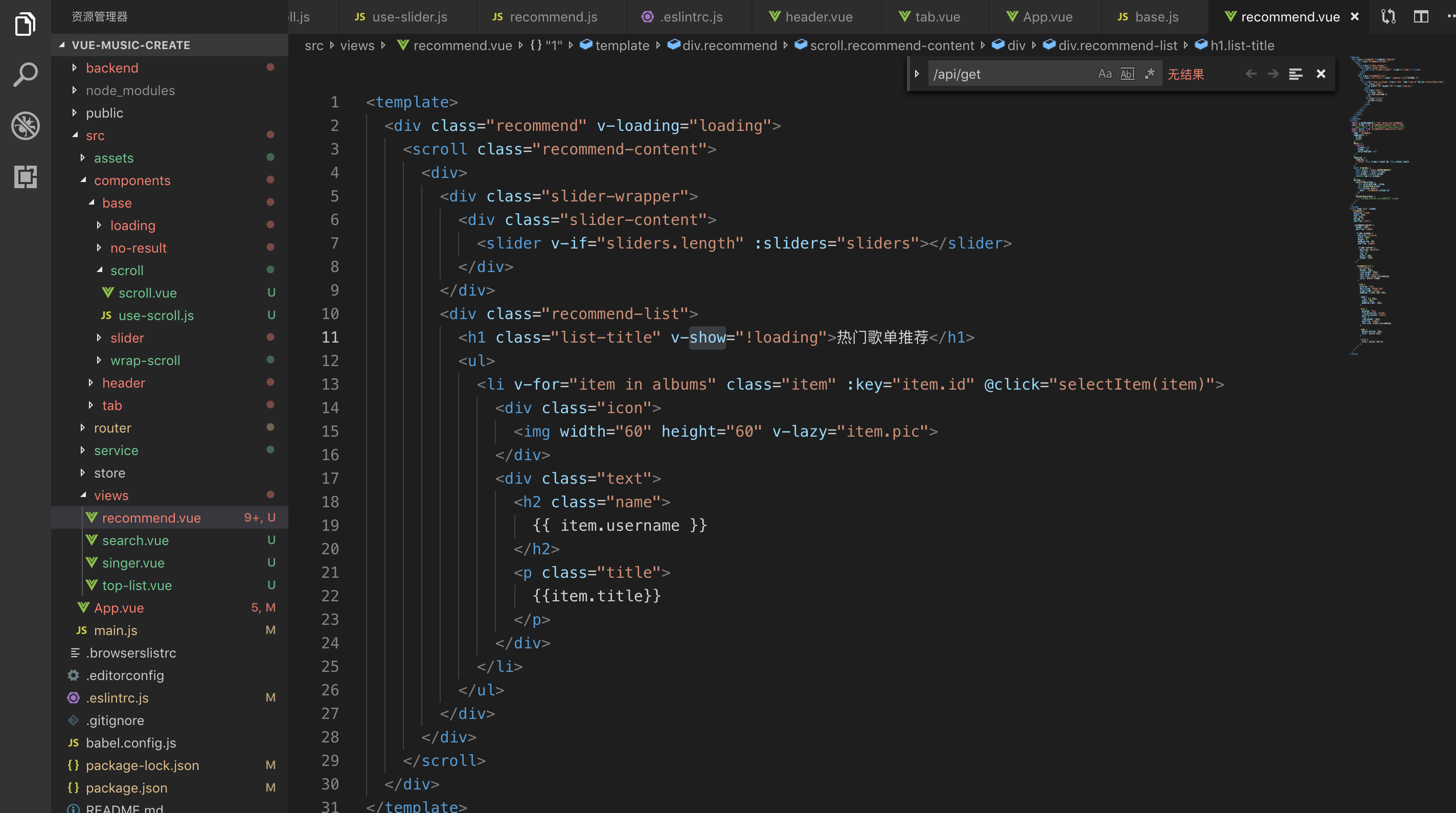1456x813 pixels.
Task: Collapse the base folder
Action: [170, 203]
